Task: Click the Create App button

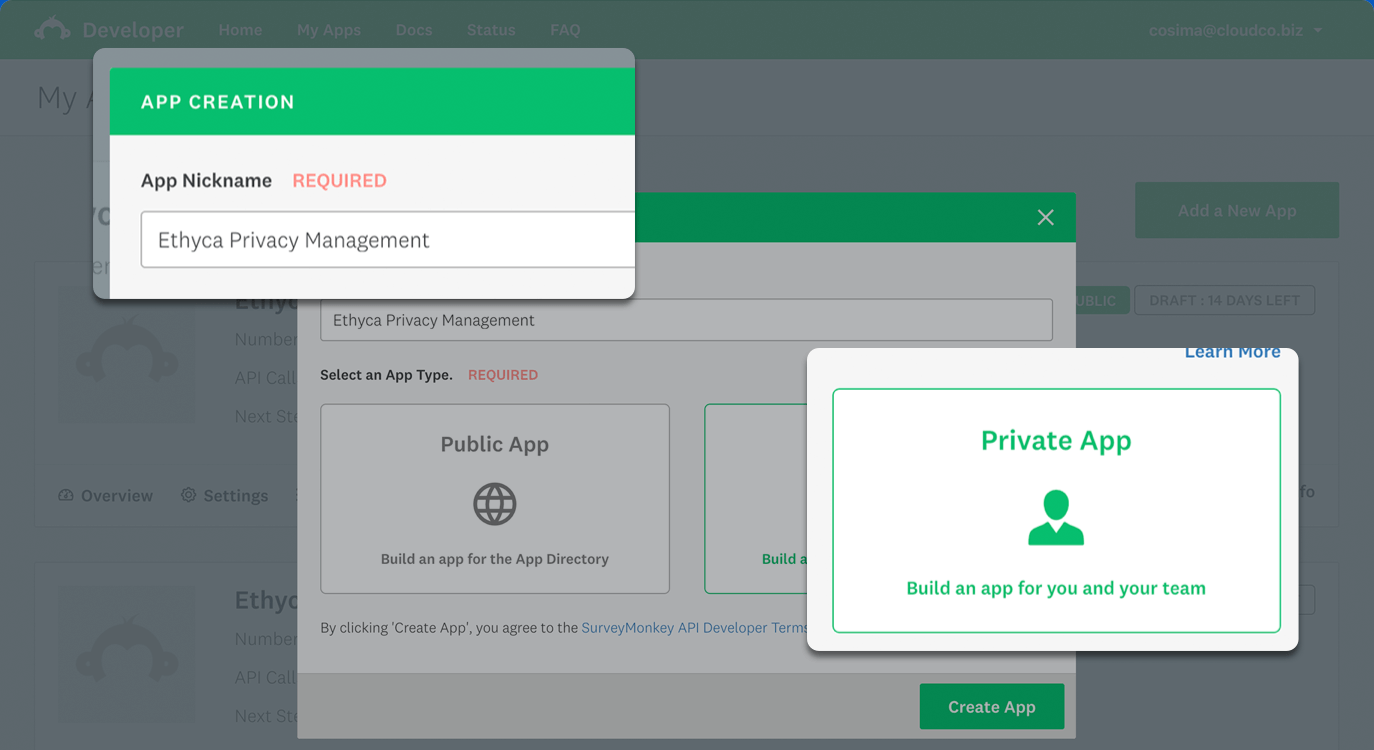Action: 992,707
